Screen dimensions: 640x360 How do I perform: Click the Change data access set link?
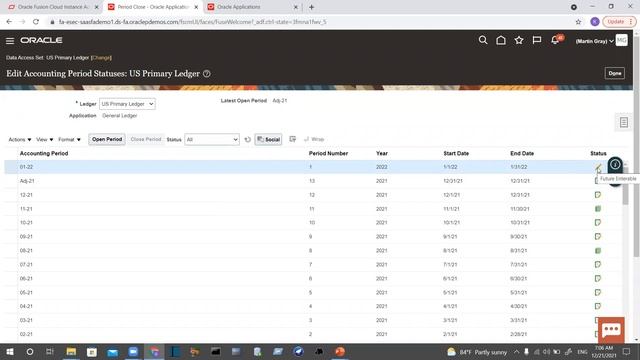pyautogui.click(x=101, y=58)
